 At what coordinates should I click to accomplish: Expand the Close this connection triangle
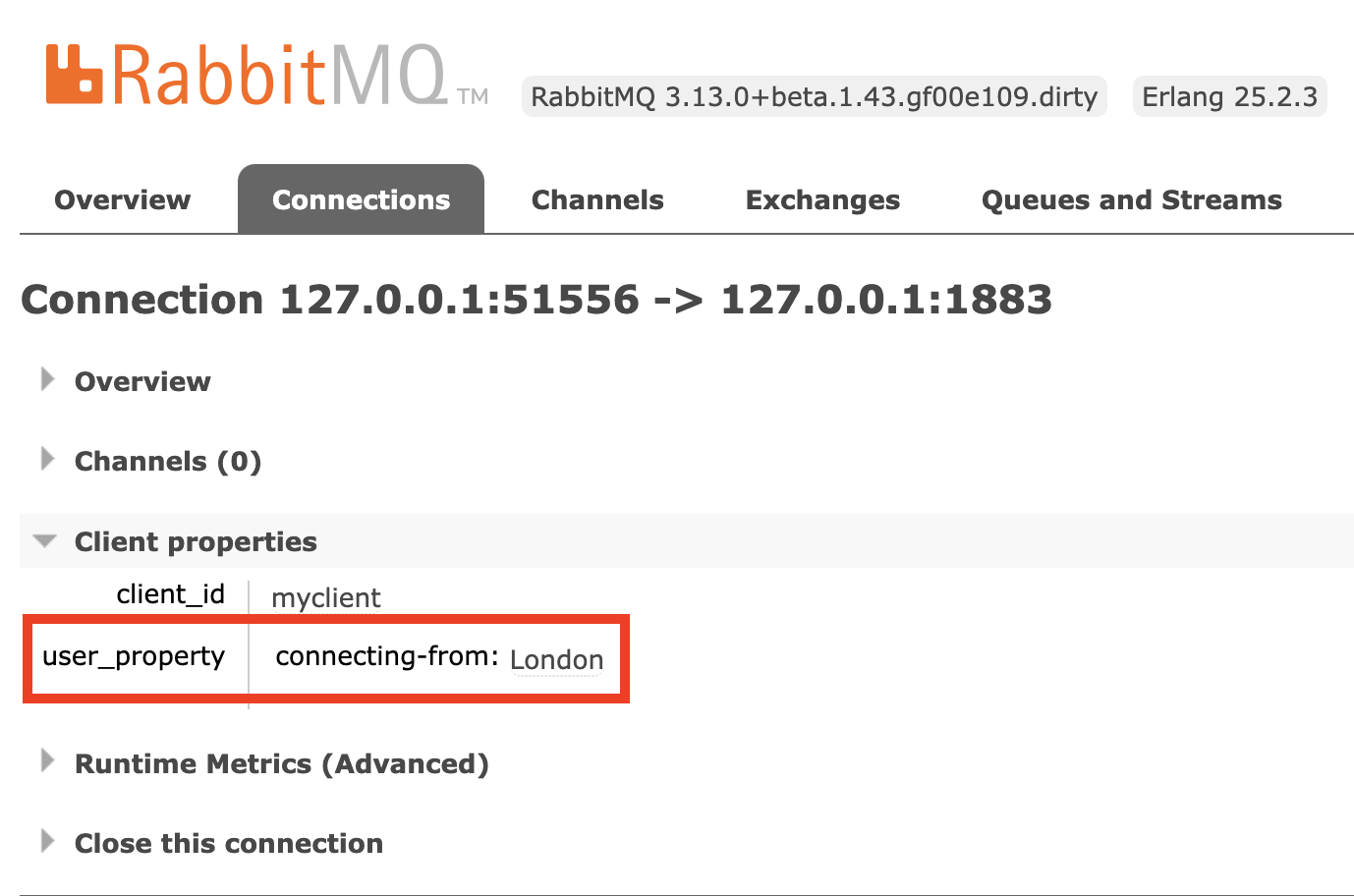click(46, 842)
